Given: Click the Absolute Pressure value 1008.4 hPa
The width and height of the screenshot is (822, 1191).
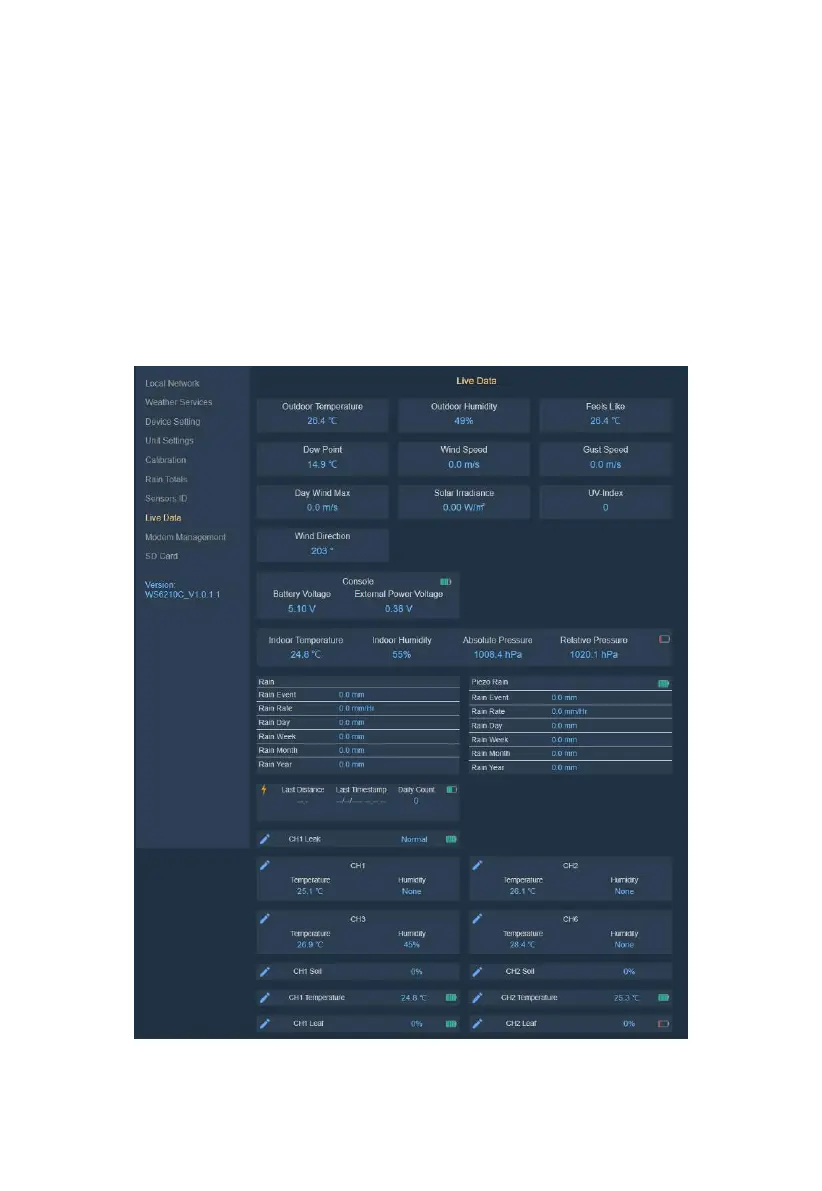Looking at the screenshot, I should (x=498, y=655).
